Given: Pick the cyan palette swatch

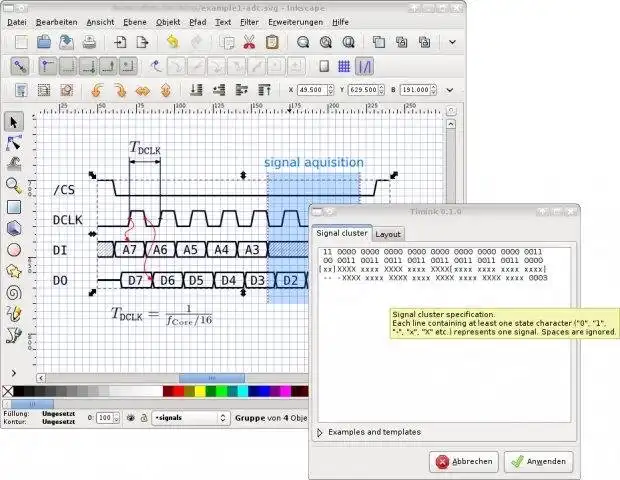Looking at the screenshot, I should (243, 391).
